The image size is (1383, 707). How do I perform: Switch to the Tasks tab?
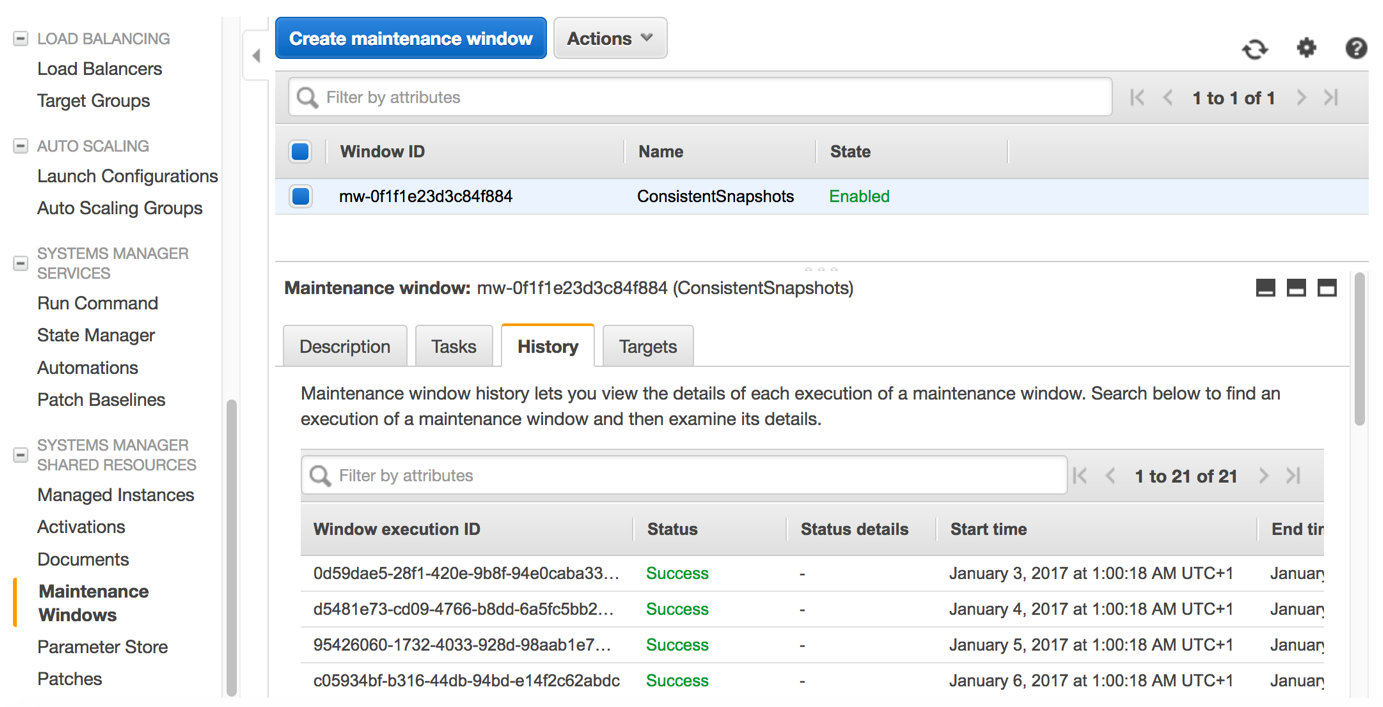coord(453,347)
